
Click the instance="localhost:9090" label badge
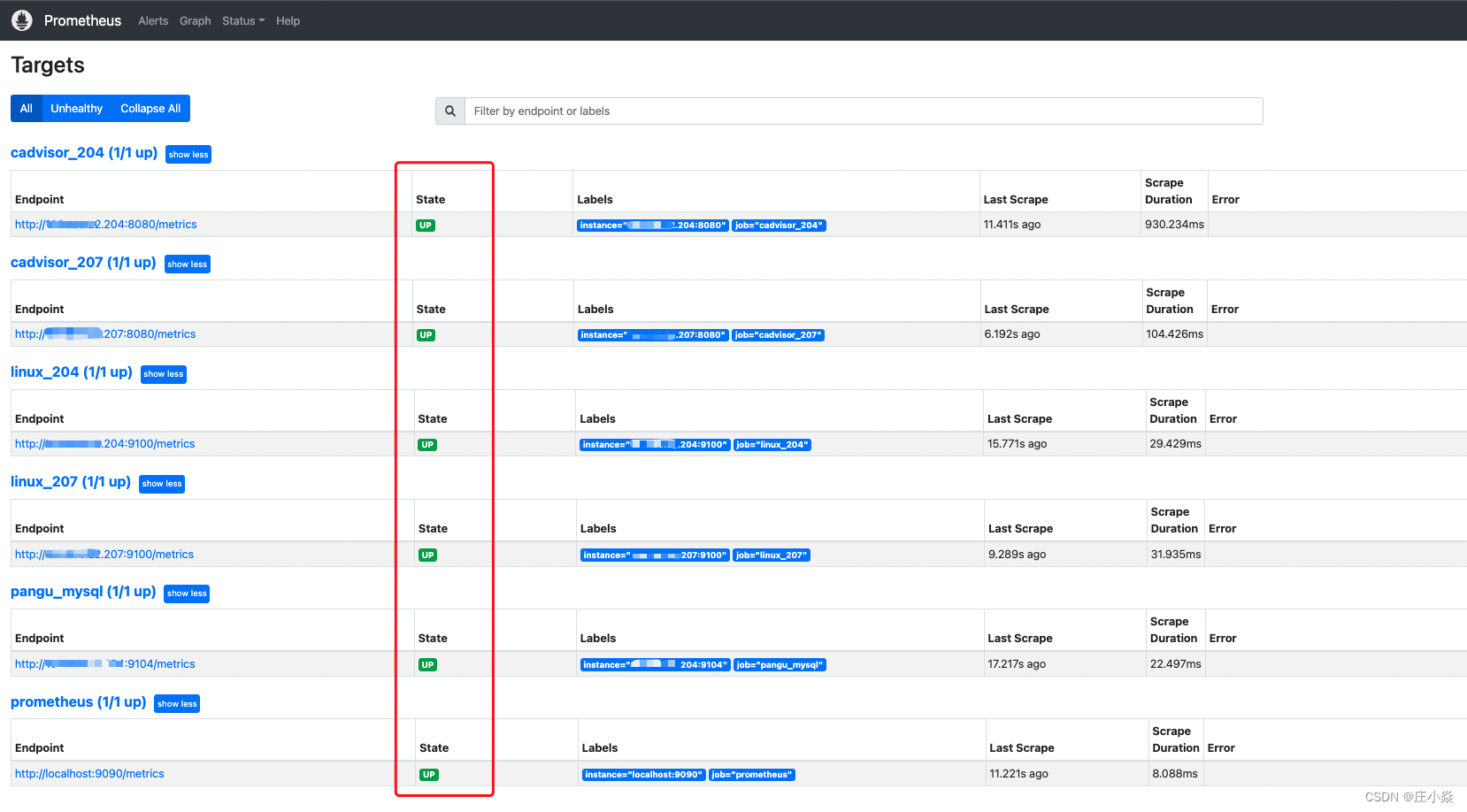(x=644, y=775)
